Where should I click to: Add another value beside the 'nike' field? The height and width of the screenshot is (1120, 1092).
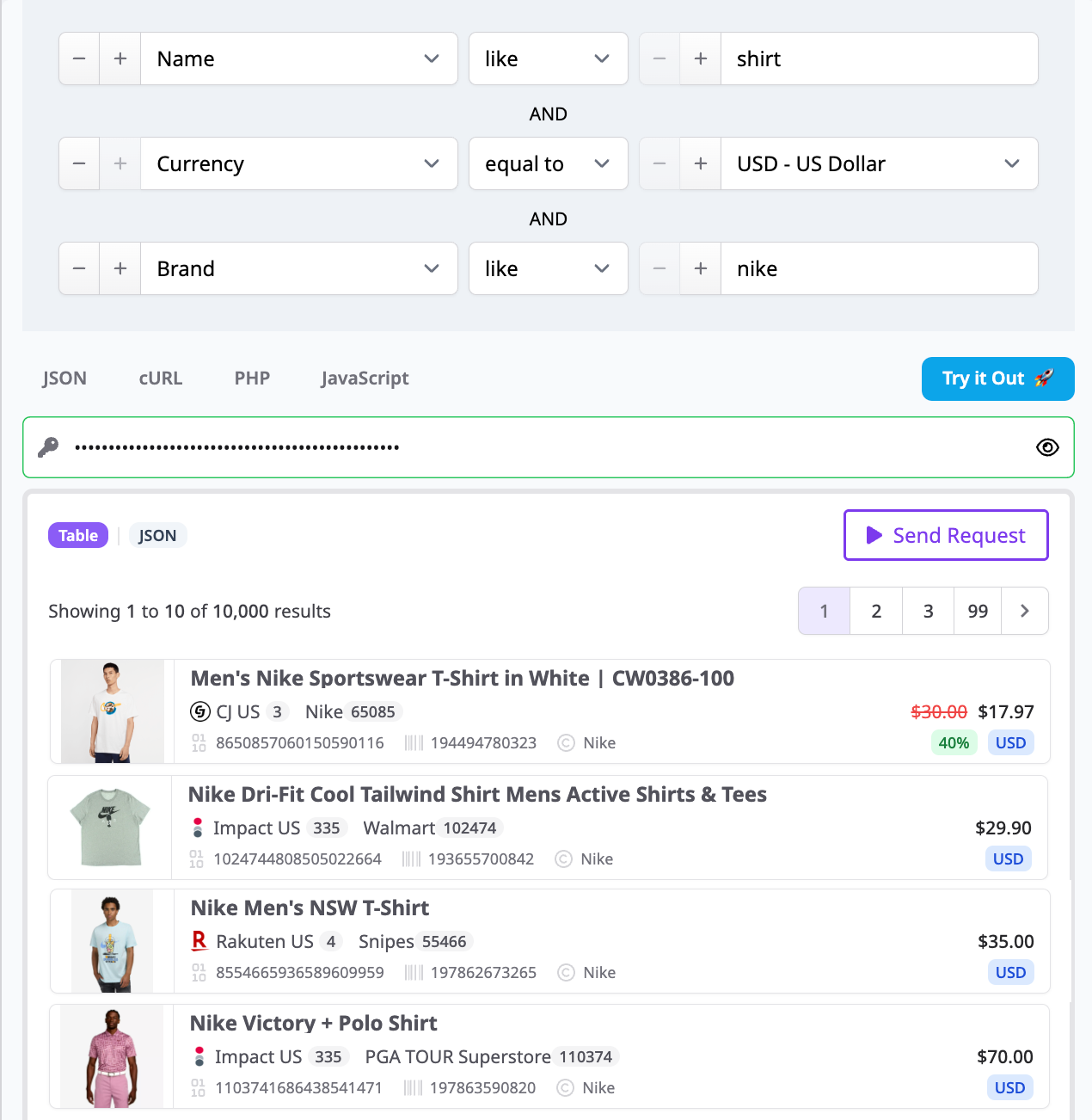tap(701, 268)
